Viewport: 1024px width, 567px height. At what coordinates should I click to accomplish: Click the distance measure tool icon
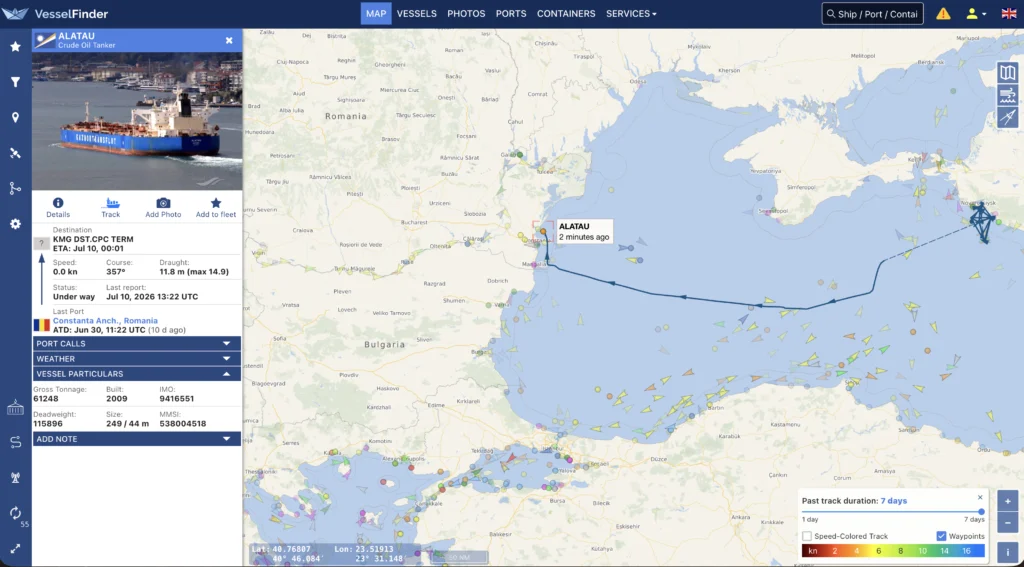[x=1008, y=118]
